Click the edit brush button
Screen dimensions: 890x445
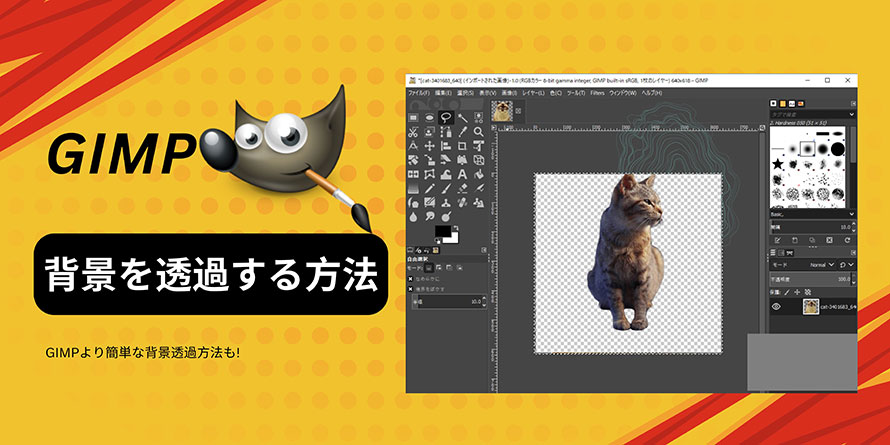776,240
